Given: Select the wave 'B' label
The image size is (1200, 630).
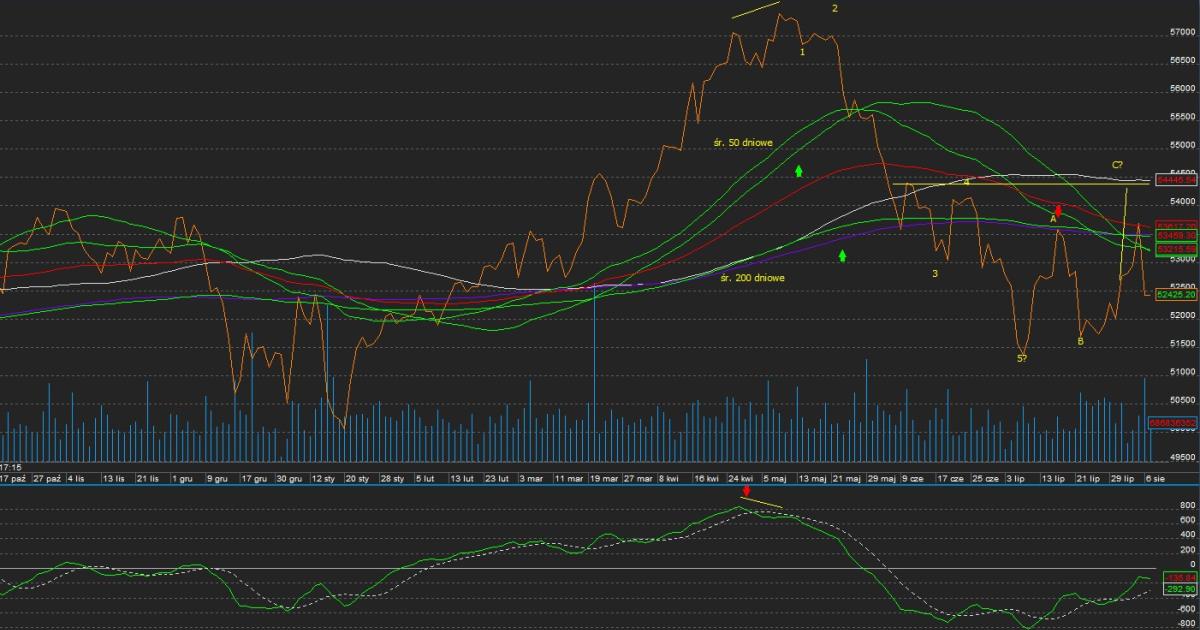Looking at the screenshot, I should point(1080,342).
